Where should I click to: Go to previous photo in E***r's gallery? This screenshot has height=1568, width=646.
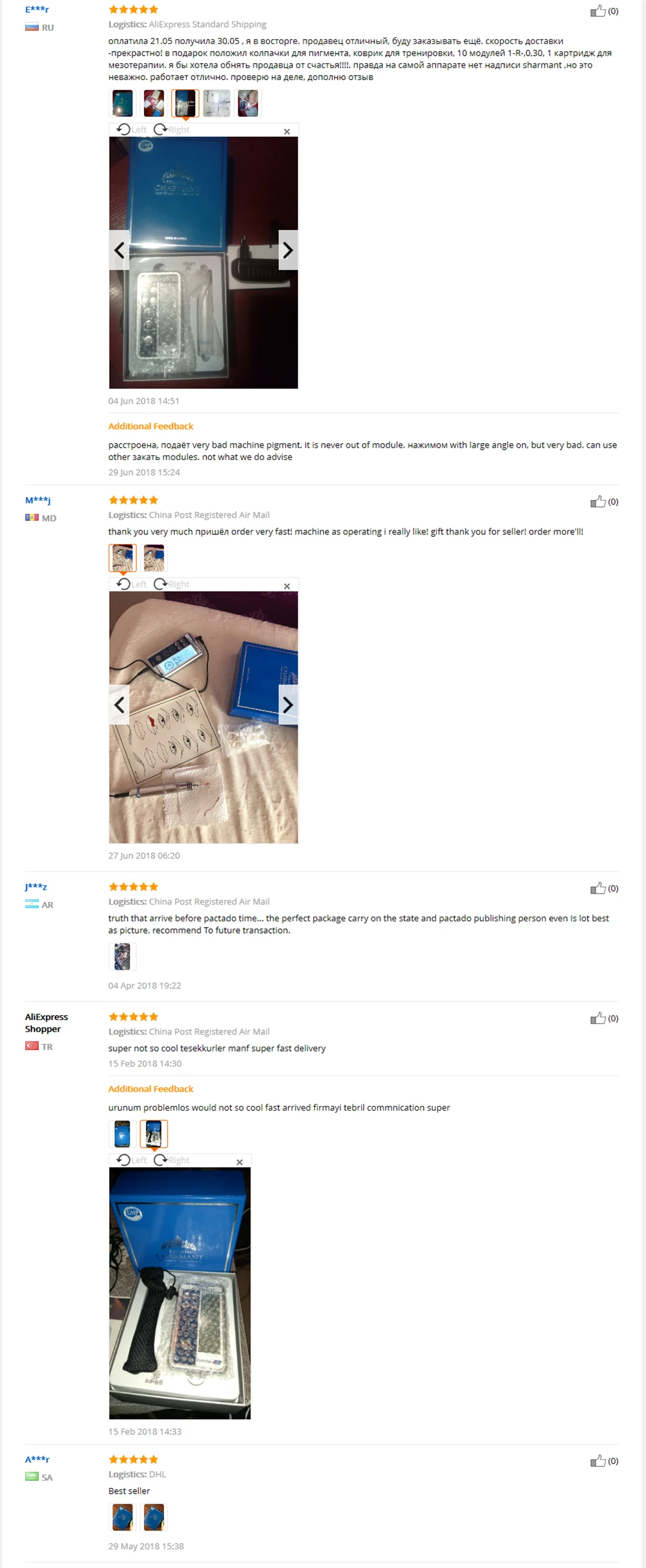pos(119,250)
